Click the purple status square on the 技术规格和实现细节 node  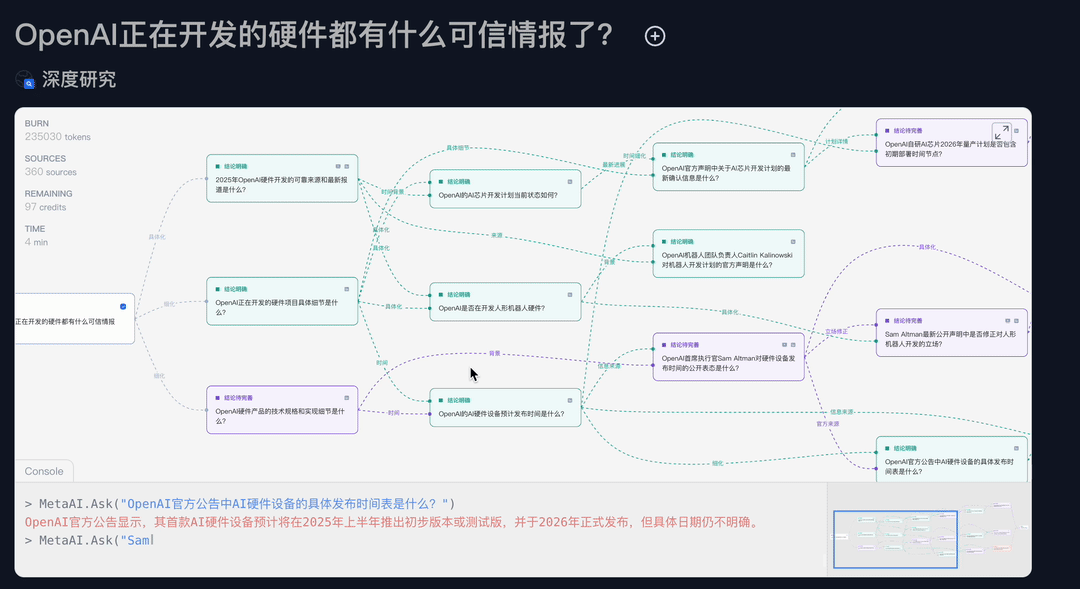point(218,397)
